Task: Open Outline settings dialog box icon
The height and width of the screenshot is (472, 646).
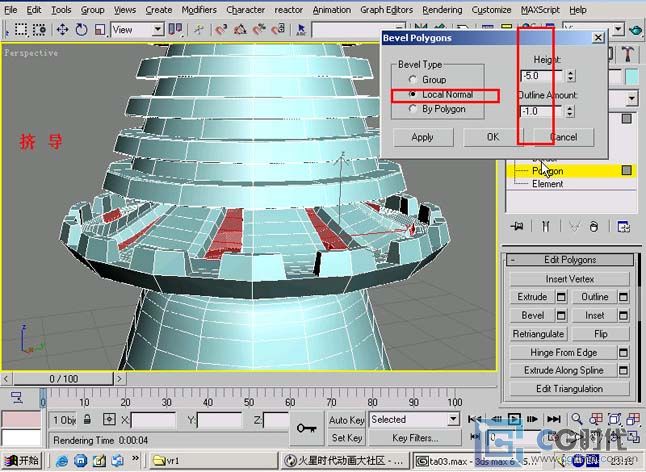Action: tap(623, 297)
